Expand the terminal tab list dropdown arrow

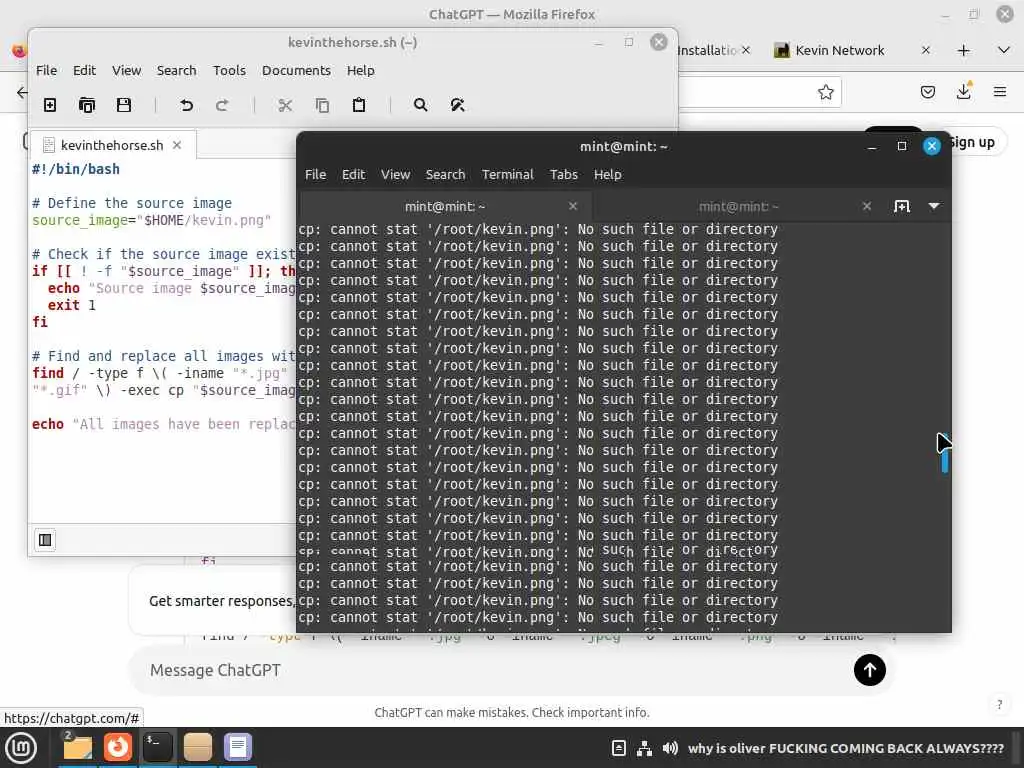[x=934, y=206]
